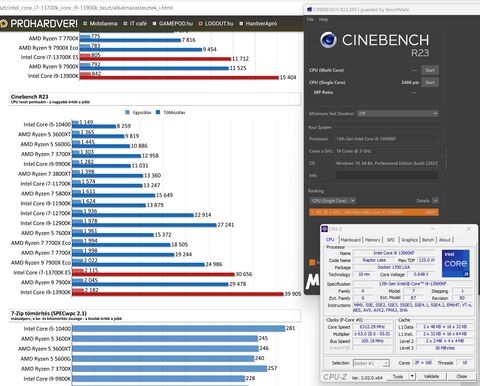Open the Help menu in Cinebench
Image resolution: width=480 pixels, height=386 pixels.
click(x=323, y=19)
